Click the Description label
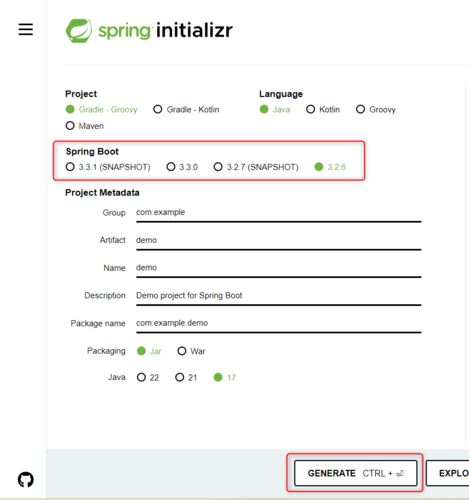 (x=105, y=296)
